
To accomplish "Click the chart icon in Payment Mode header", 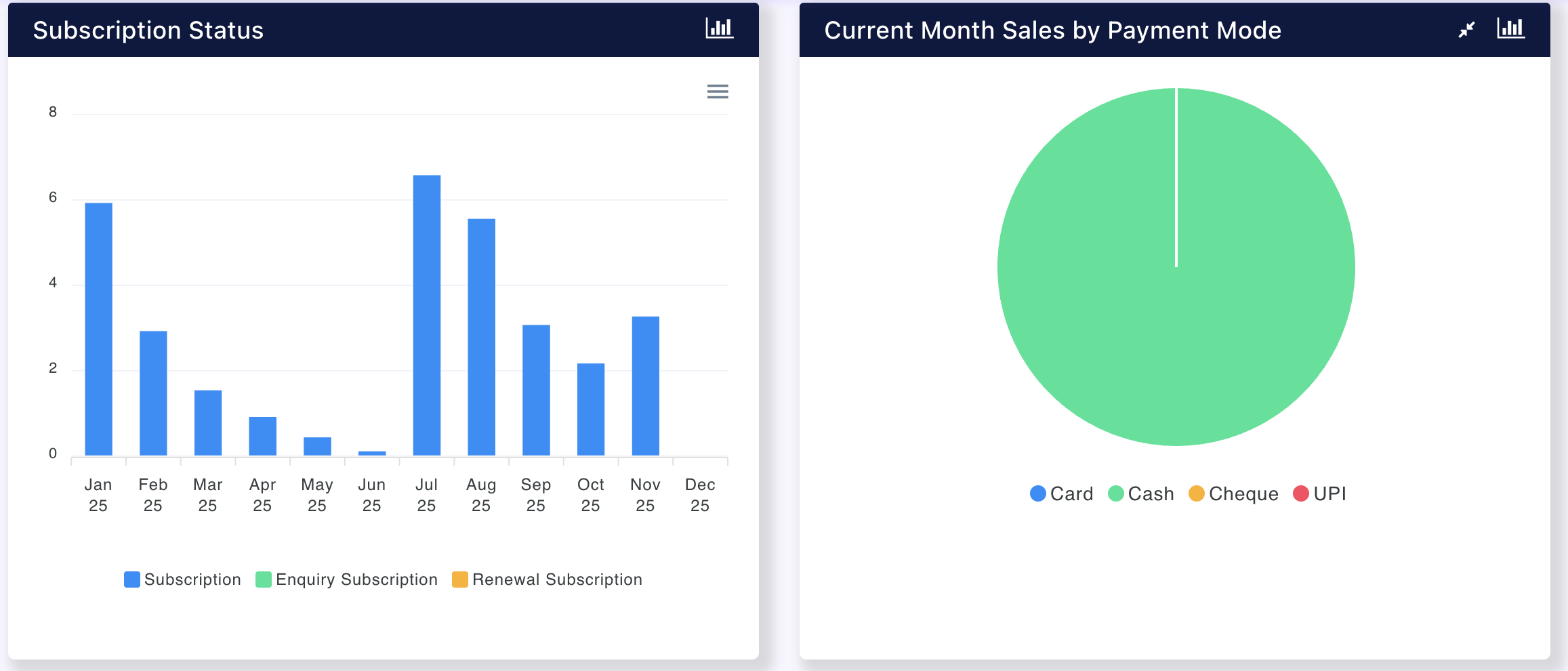I will tap(1510, 28).
